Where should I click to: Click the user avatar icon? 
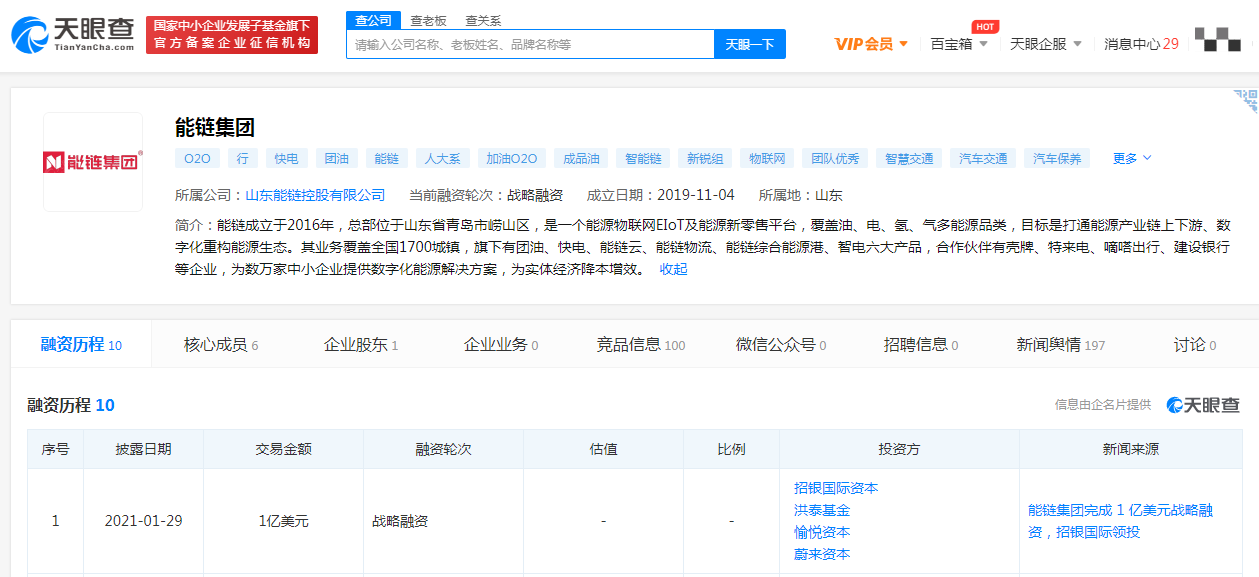pyautogui.click(x=1217, y=40)
